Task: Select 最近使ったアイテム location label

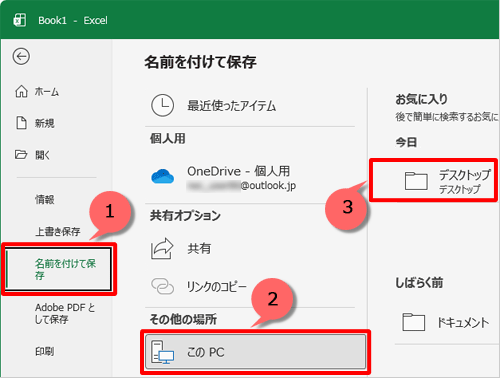Action: click(232, 106)
